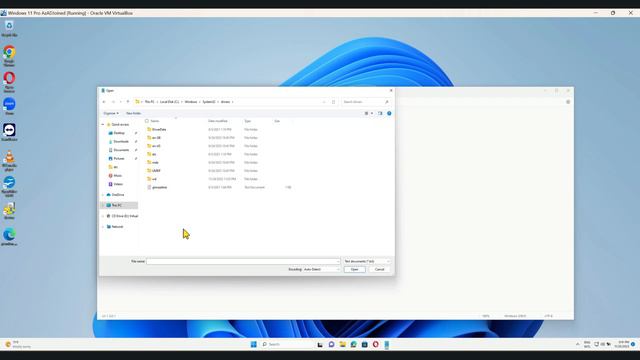Click the Help question mark icon
Image resolution: width=640 pixels, height=360 pixels.
click(x=389, y=113)
